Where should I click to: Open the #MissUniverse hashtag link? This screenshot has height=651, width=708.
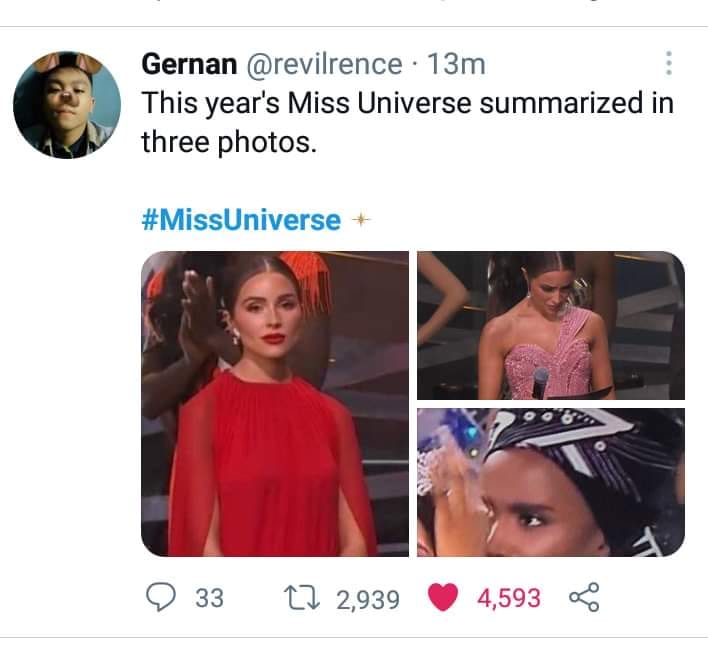(x=241, y=220)
